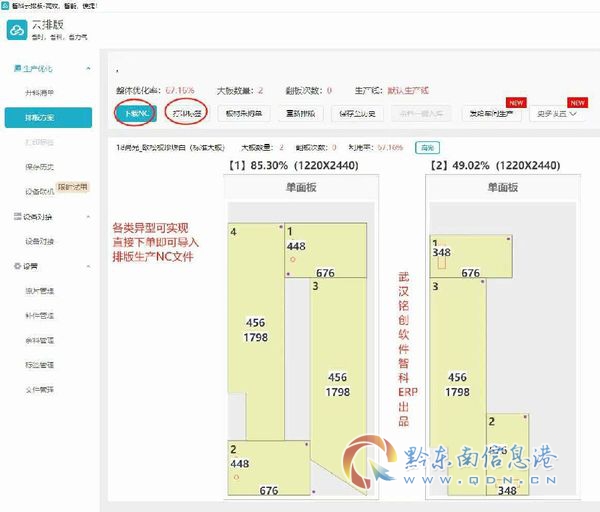Collapse the 生产优化 section chevron

[88, 68]
